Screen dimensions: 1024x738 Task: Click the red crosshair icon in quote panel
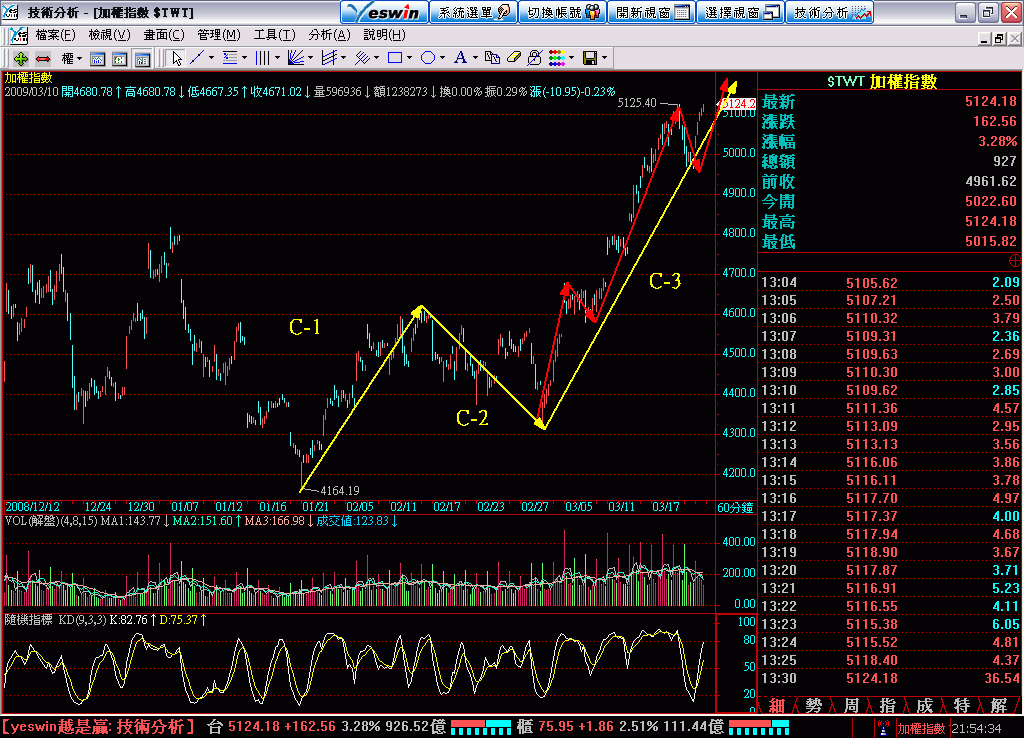tap(1014, 261)
